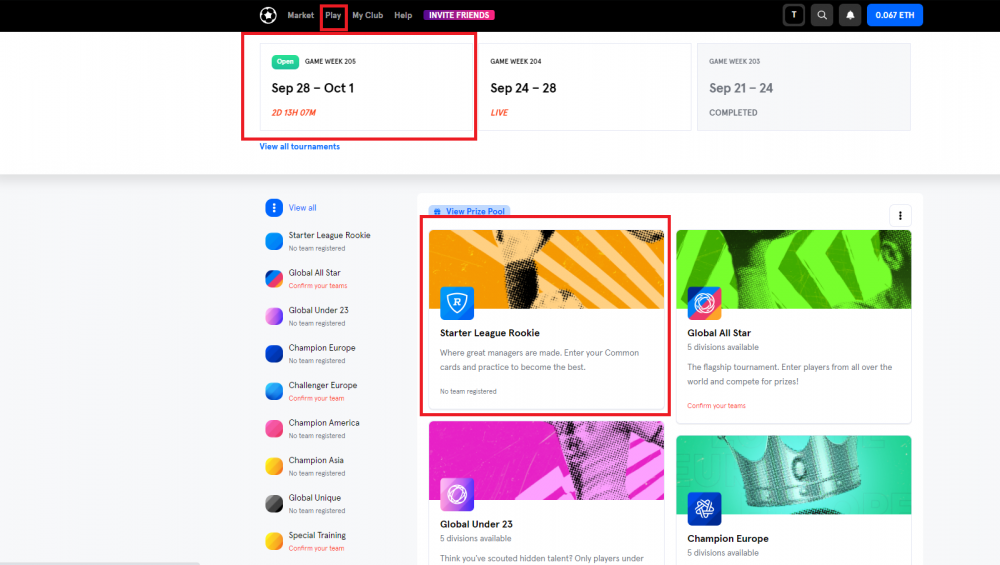Click Global Under 23 sidebar icon

pyautogui.click(x=274, y=316)
